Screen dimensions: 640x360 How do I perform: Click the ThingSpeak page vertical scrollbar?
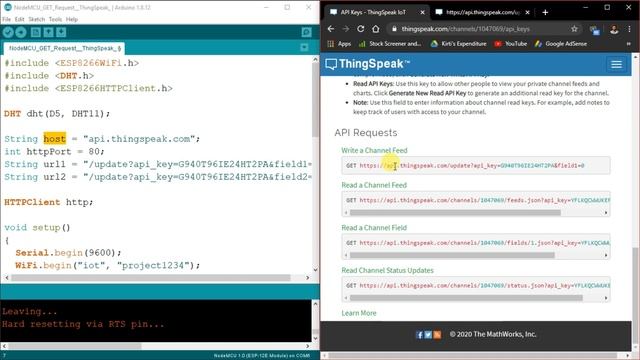[x=635, y=294]
